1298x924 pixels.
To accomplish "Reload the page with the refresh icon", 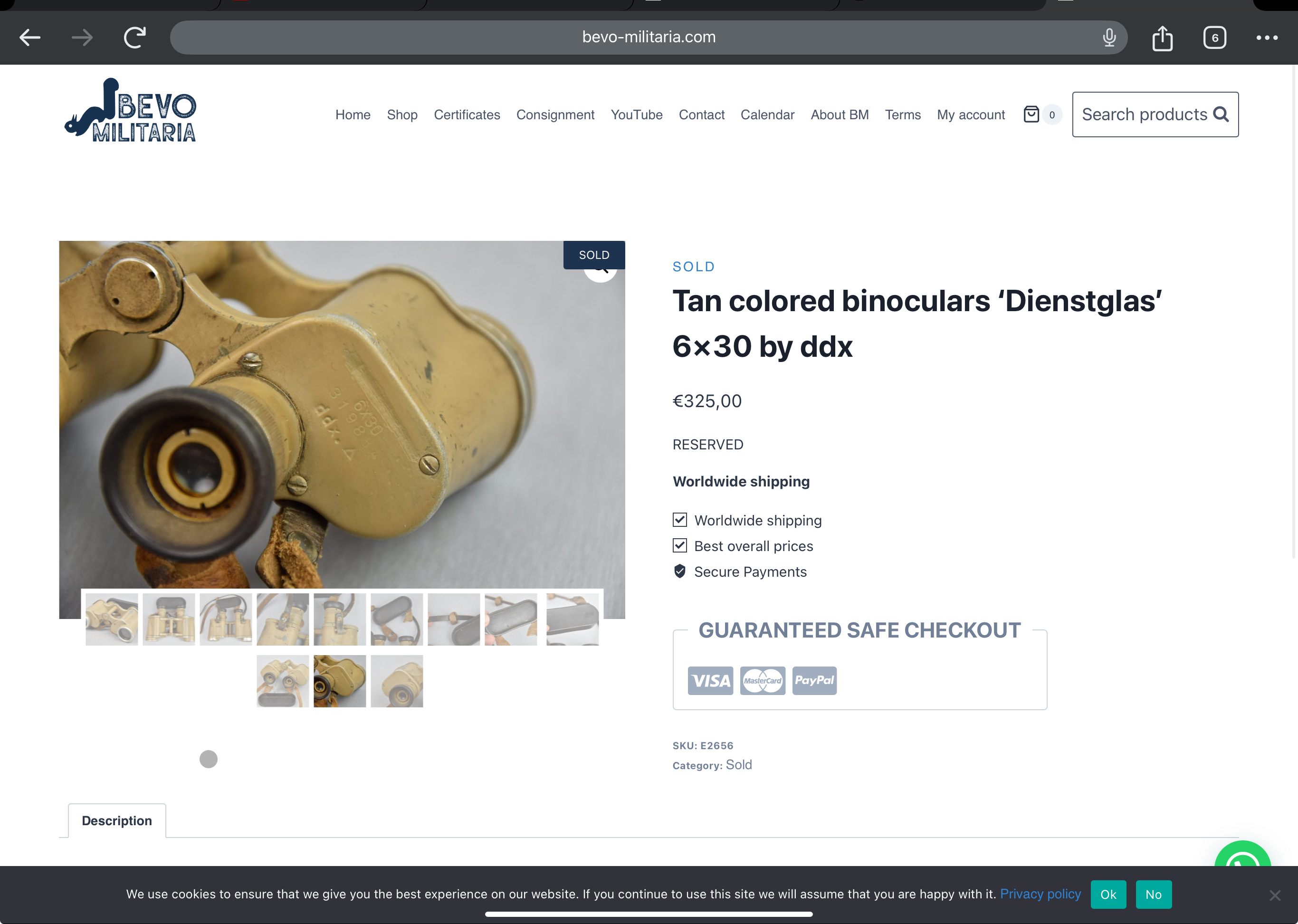I will 135,38.
